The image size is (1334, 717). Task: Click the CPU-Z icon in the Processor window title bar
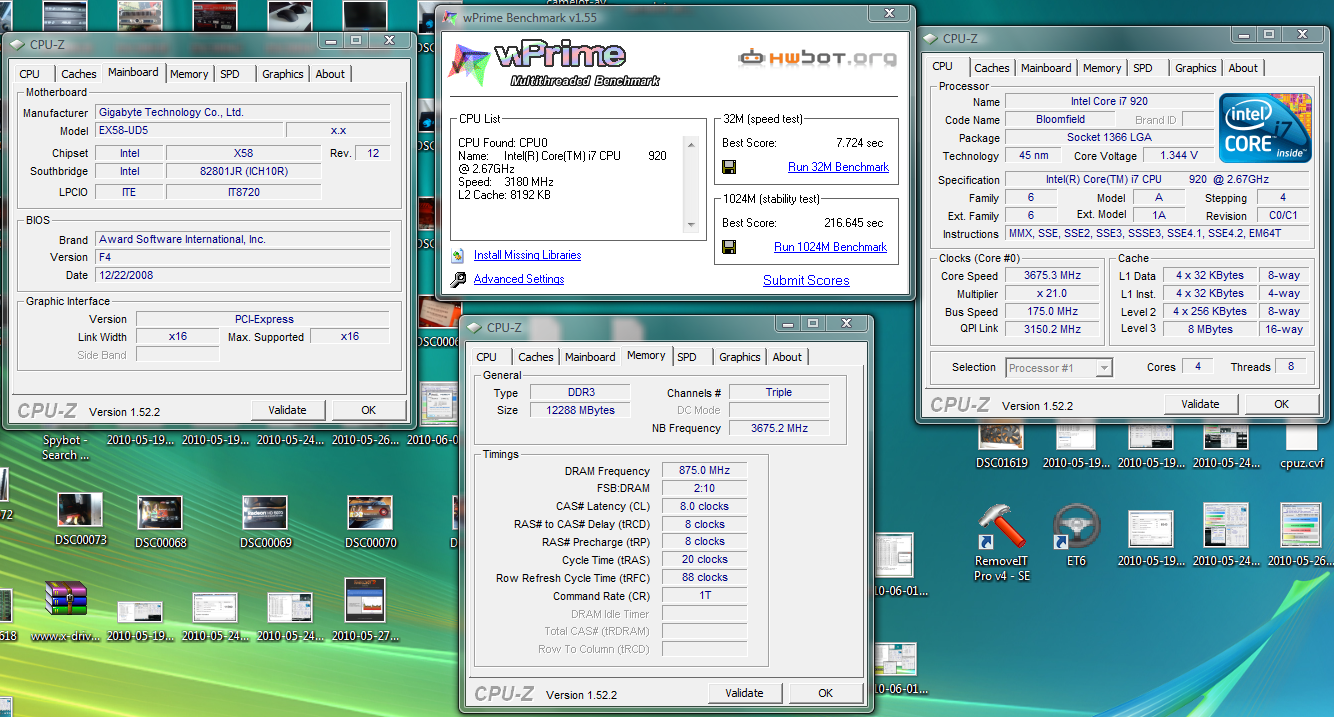(930, 39)
